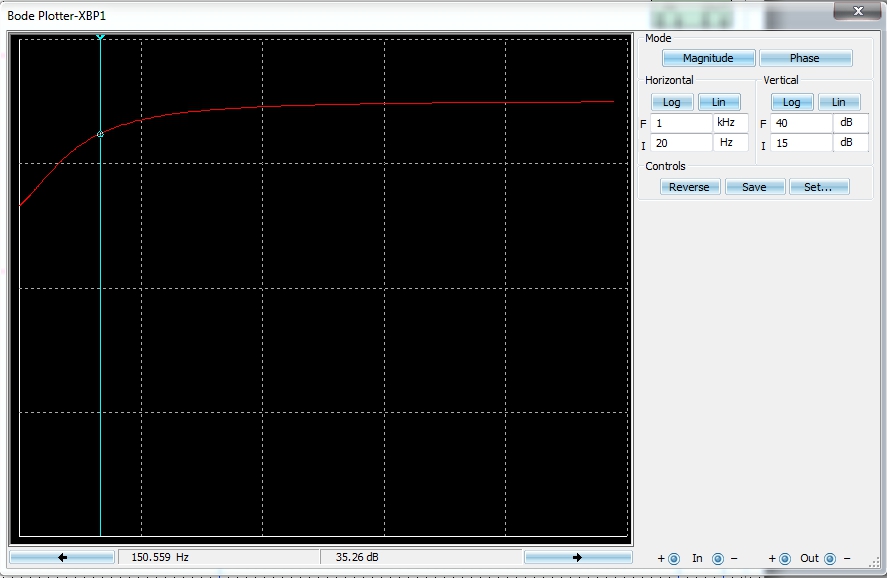Screen dimensions: 887x578
Task: Click the Out positive terminal
Action: pos(784,558)
